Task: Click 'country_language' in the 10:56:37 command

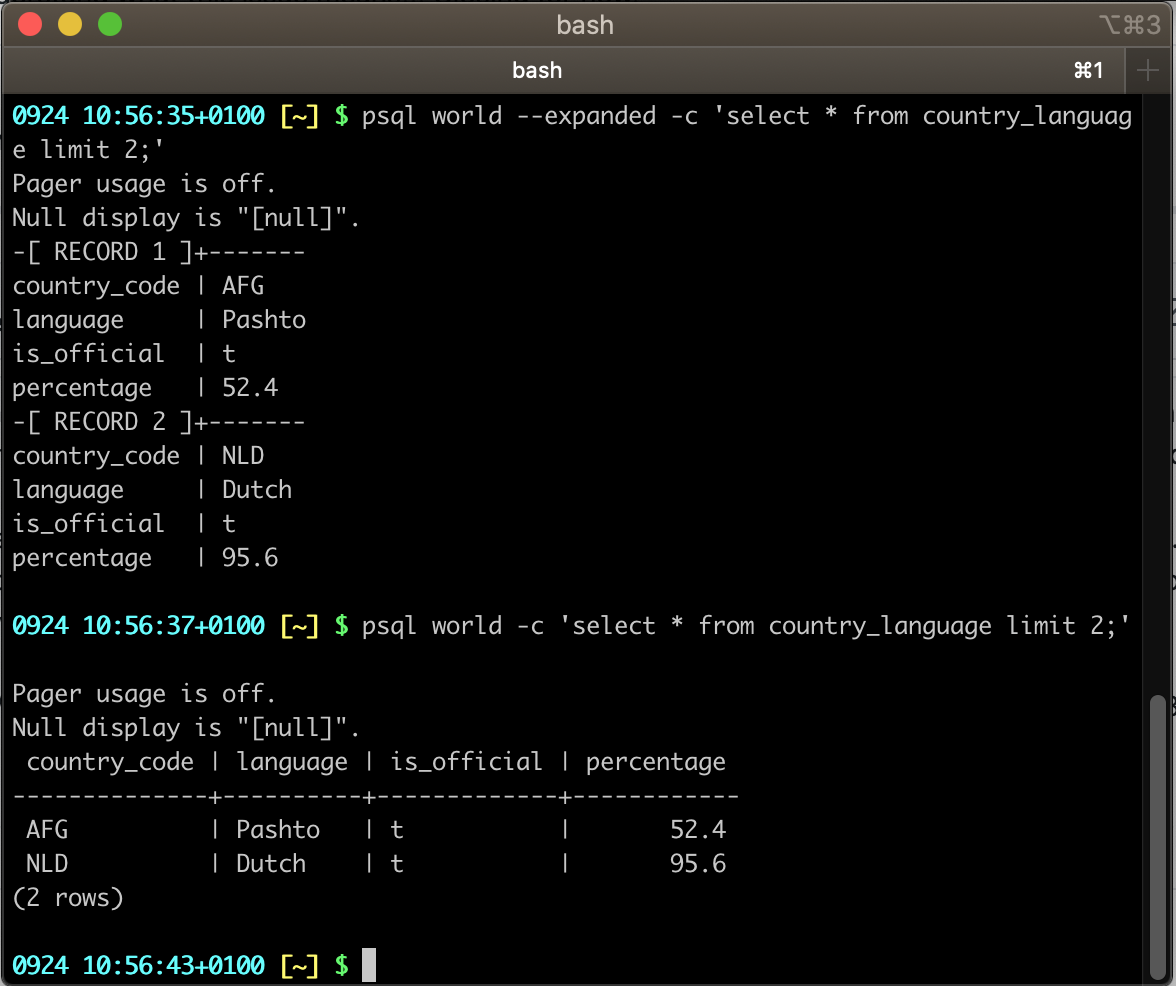Action: [880, 626]
